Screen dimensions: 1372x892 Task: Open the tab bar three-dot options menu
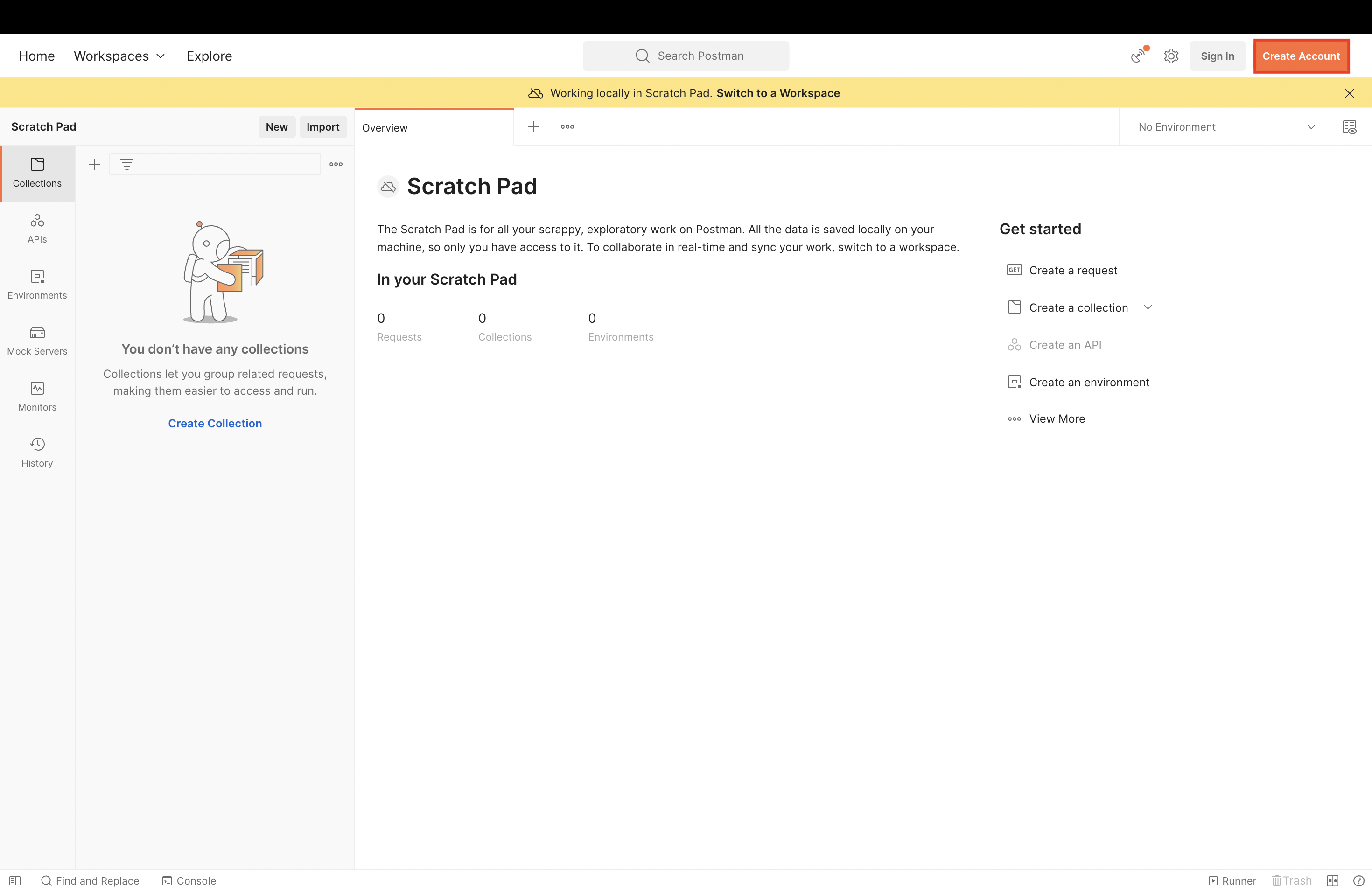click(x=567, y=127)
